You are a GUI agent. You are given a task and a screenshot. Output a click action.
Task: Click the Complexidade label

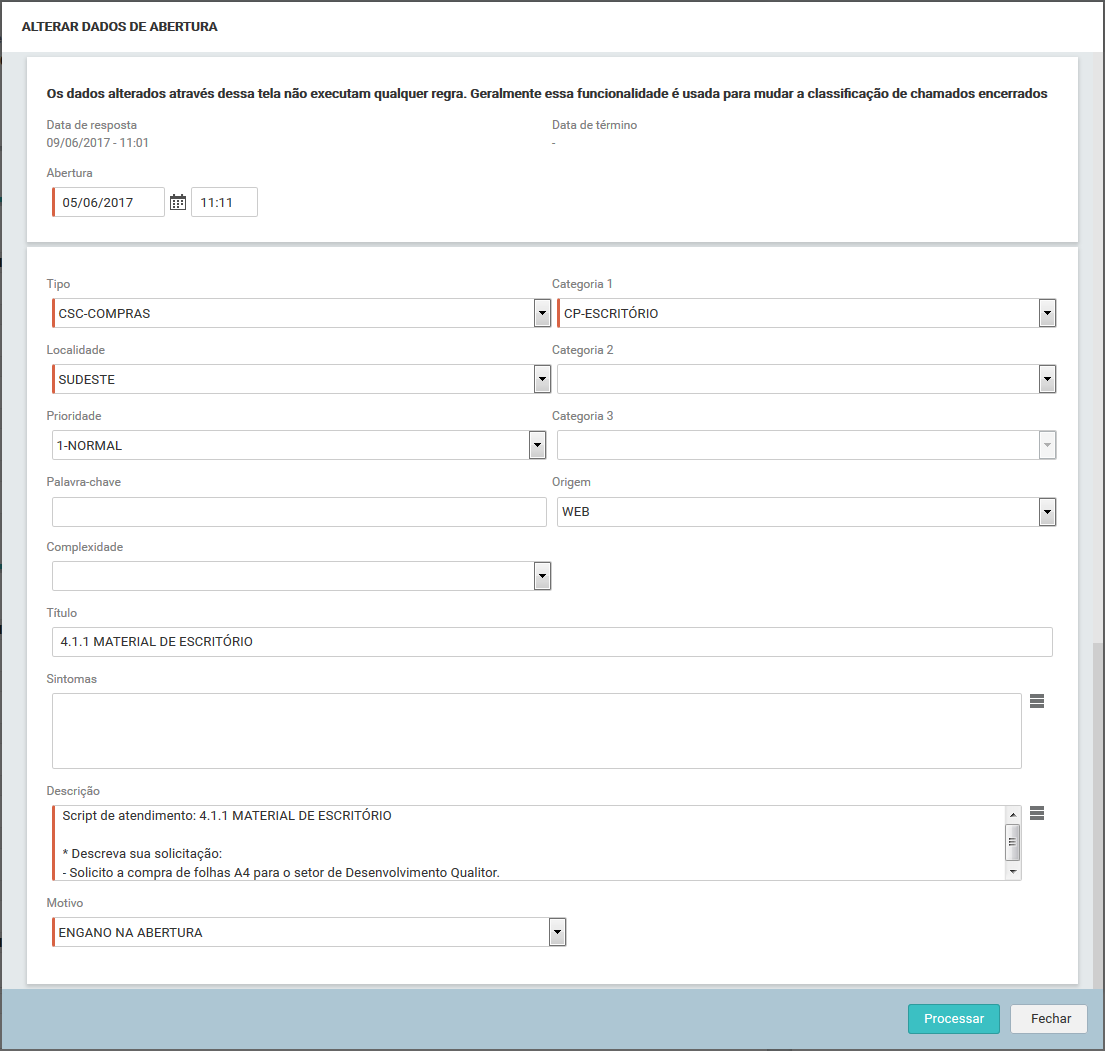[x=85, y=547]
